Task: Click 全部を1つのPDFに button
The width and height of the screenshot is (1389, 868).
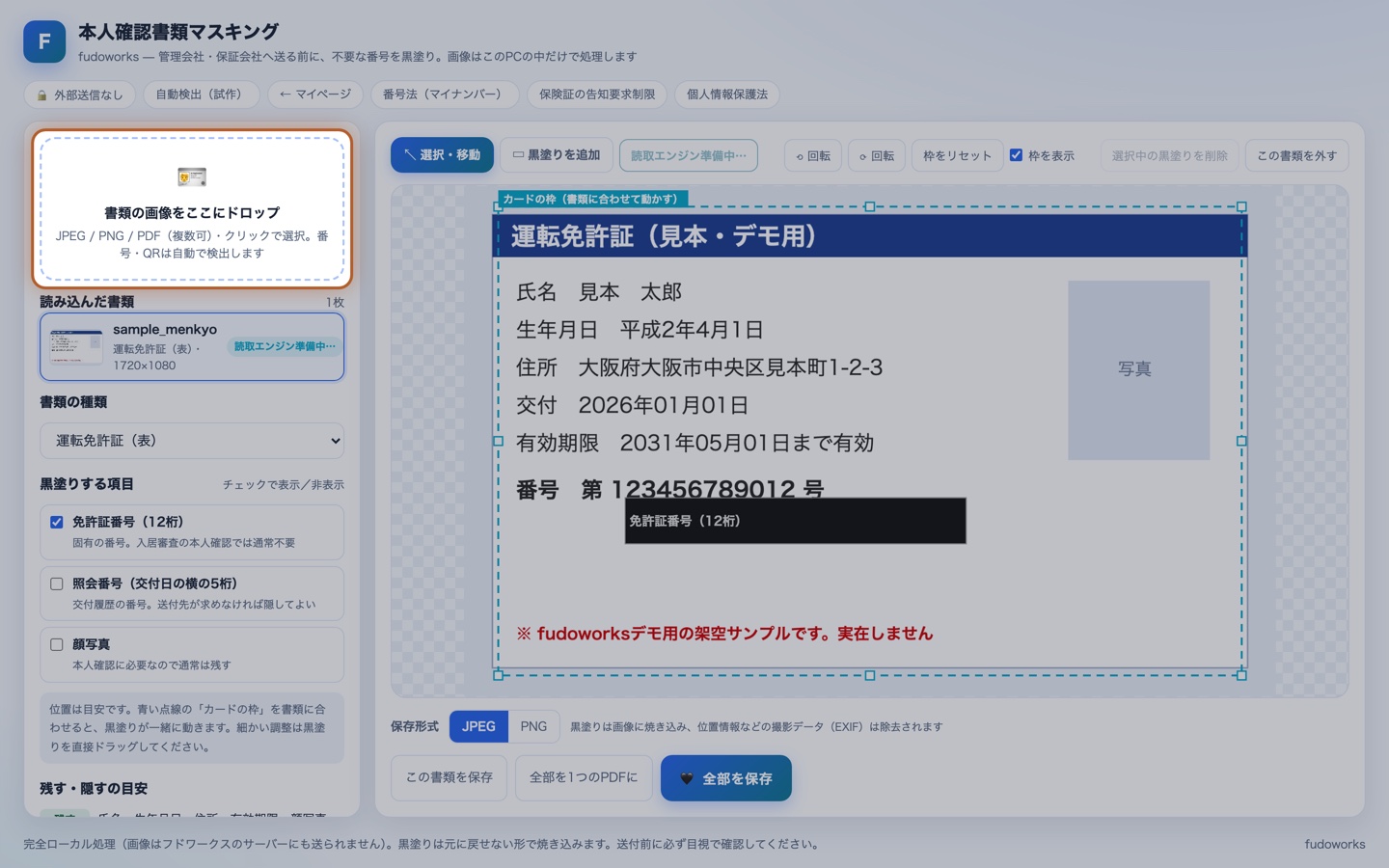Action: [583, 777]
